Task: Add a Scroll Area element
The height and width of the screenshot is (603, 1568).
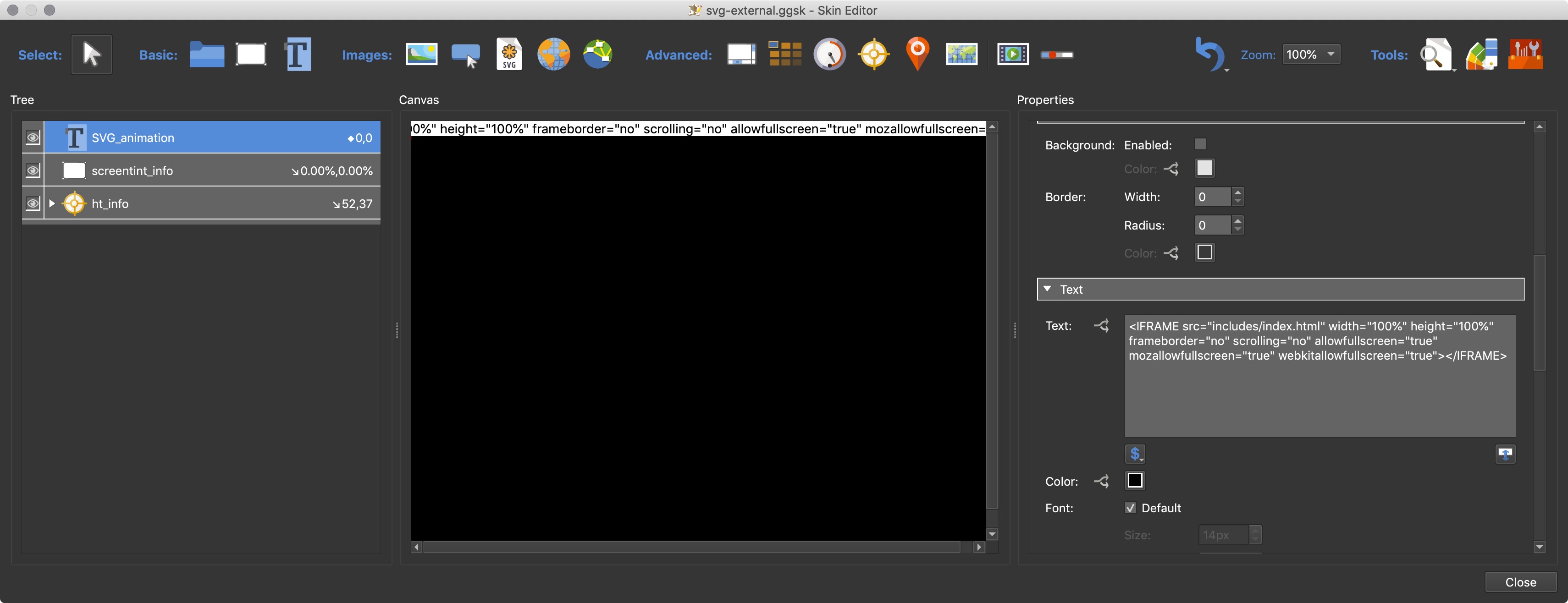Action: pyautogui.click(x=741, y=55)
